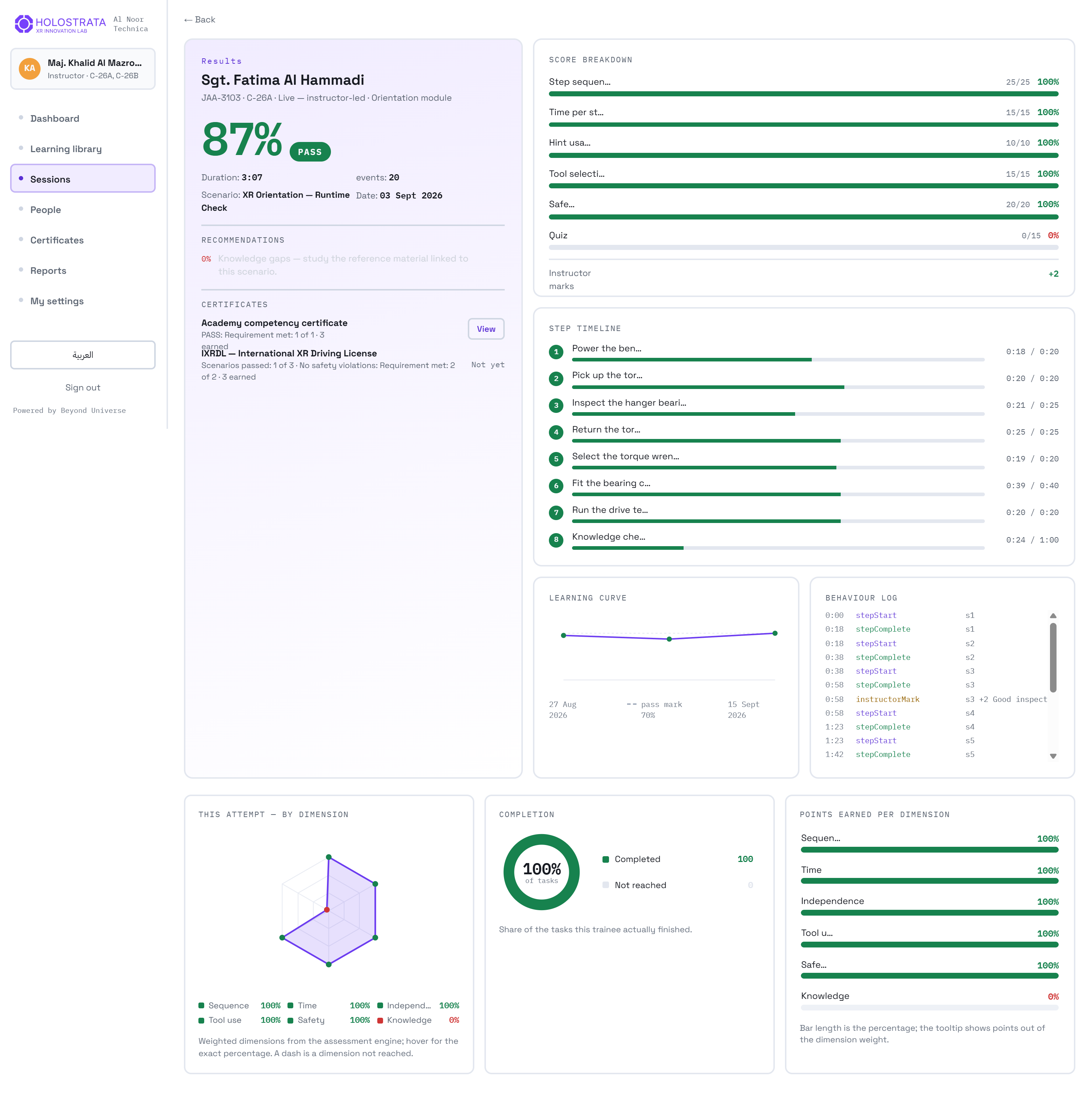
Task: Click the green Sequence legend swatch
Action: click(201, 1006)
